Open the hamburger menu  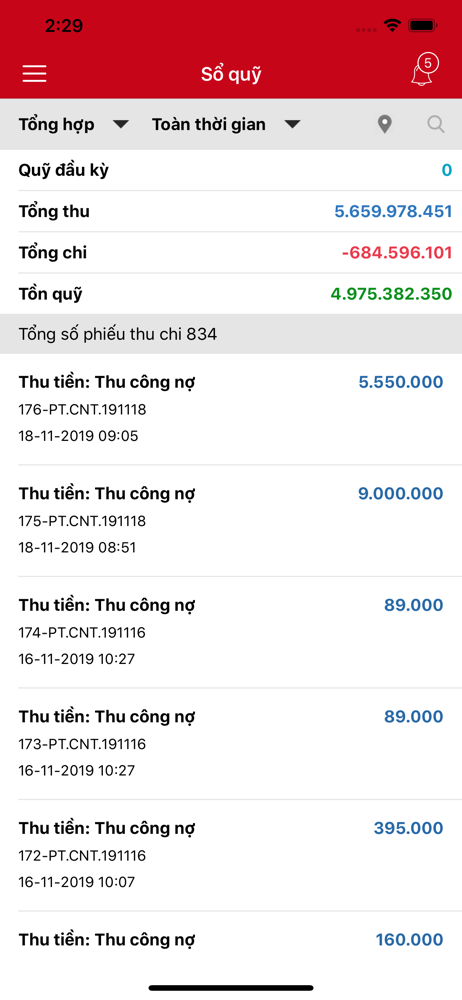(x=34, y=74)
